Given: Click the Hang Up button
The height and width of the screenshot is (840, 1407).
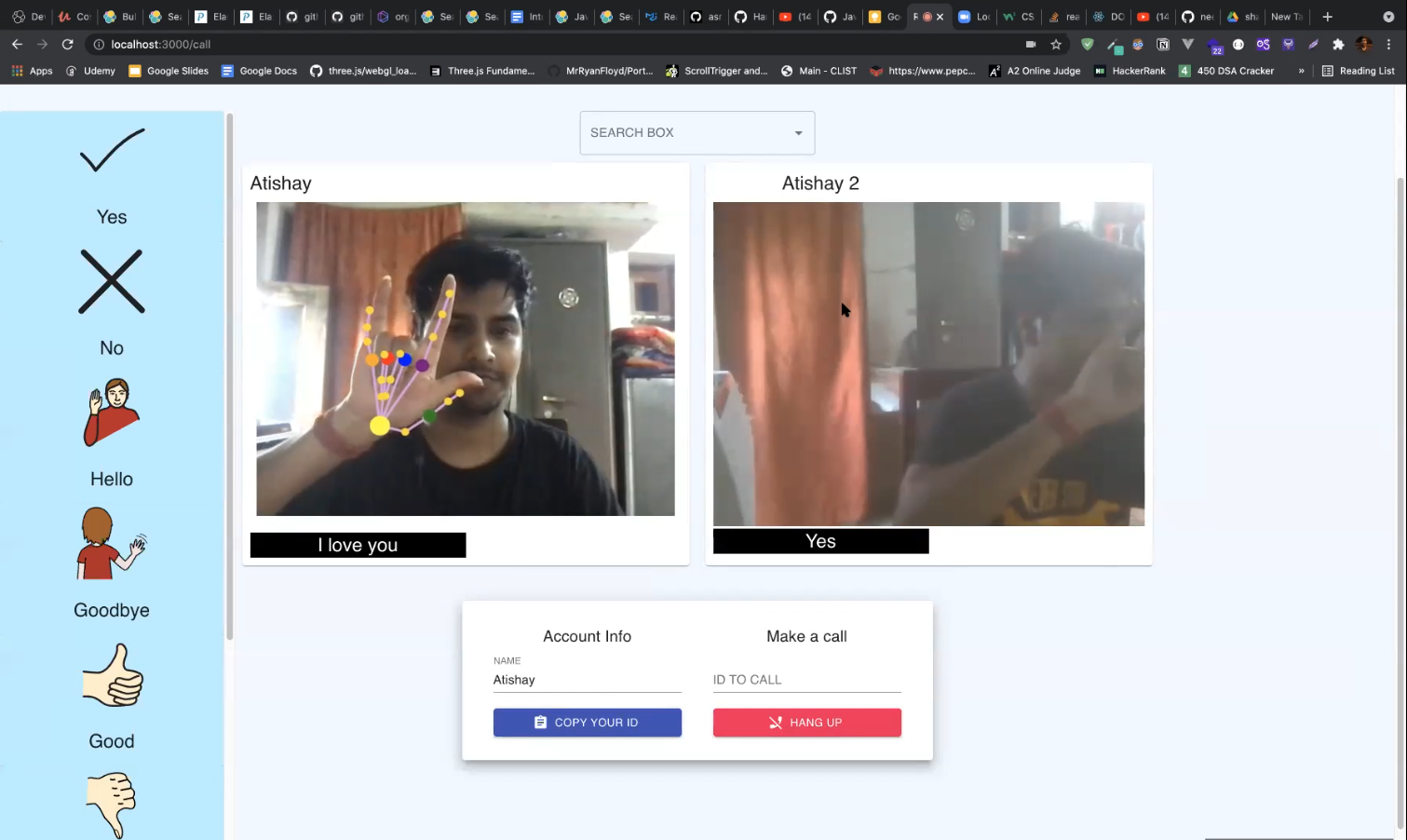Looking at the screenshot, I should click(806, 723).
